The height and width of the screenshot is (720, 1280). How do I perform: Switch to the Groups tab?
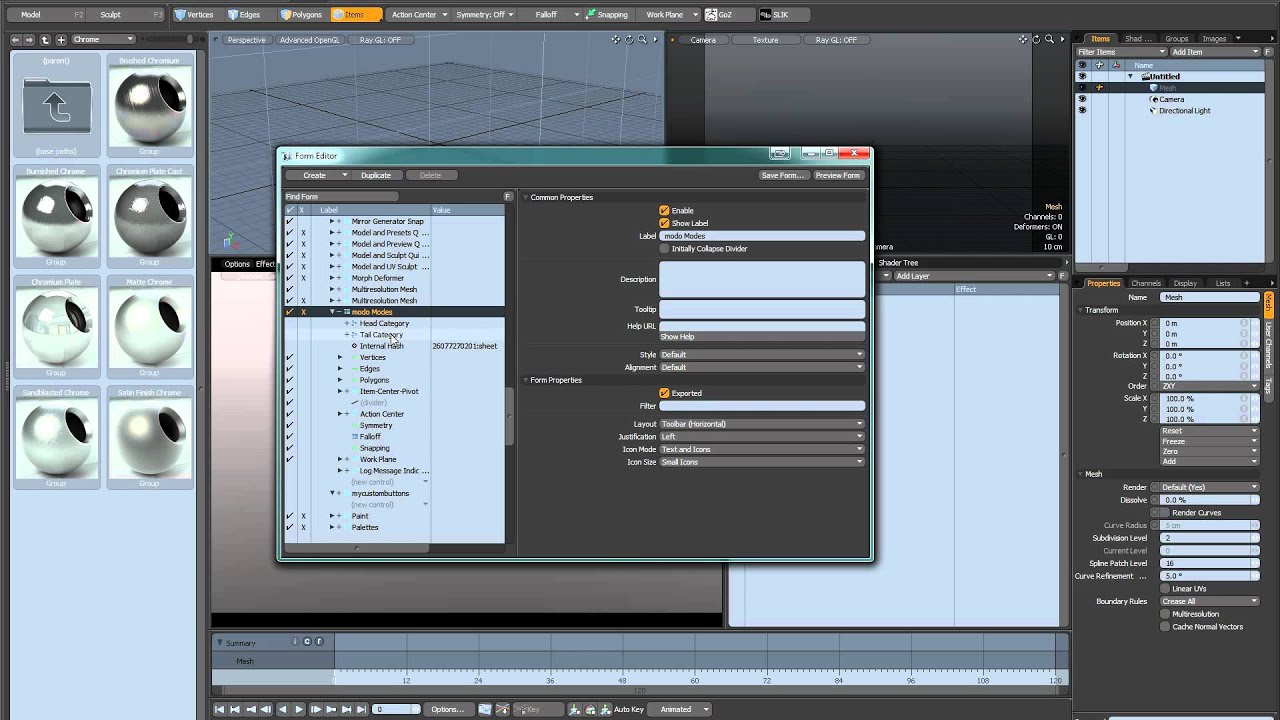tap(1177, 39)
